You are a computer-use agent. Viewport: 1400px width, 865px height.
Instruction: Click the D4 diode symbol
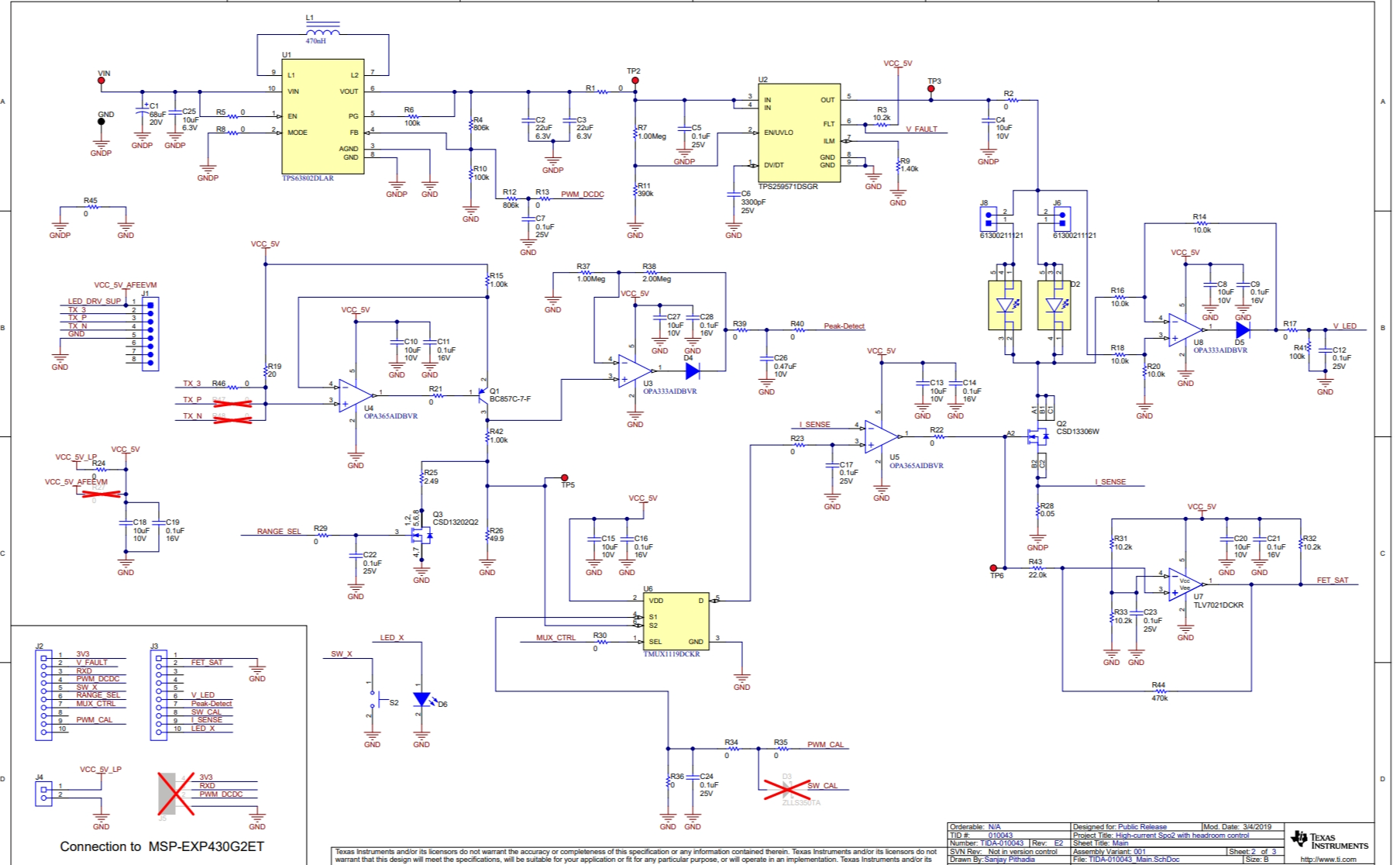[693, 371]
